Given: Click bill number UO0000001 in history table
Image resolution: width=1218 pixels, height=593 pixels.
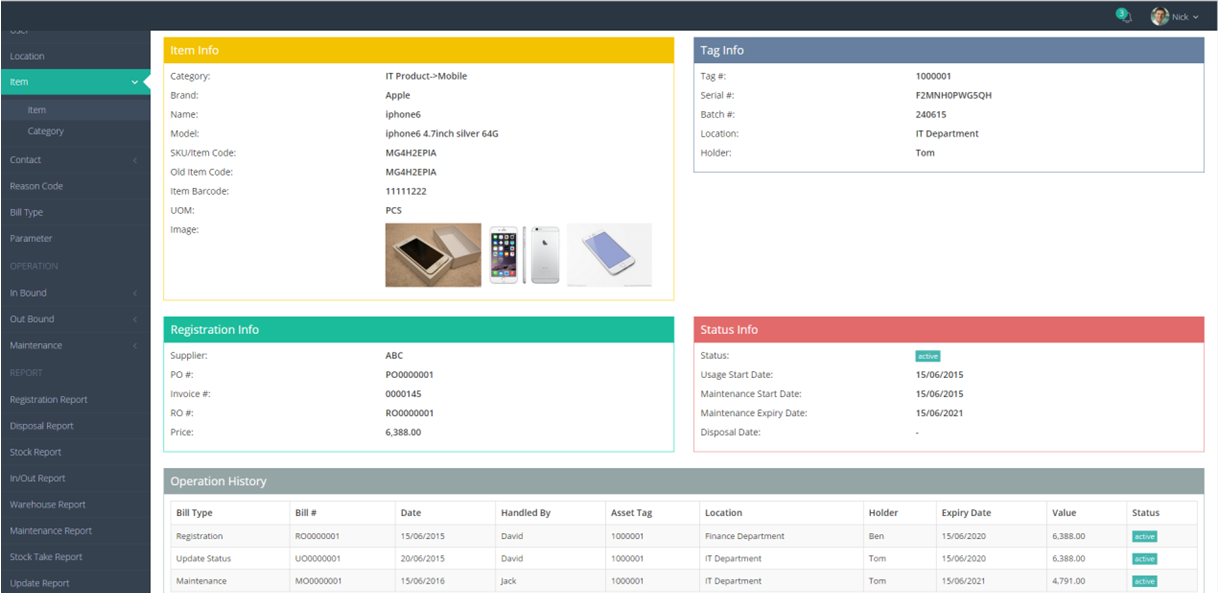Looking at the screenshot, I should click(x=318, y=559).
